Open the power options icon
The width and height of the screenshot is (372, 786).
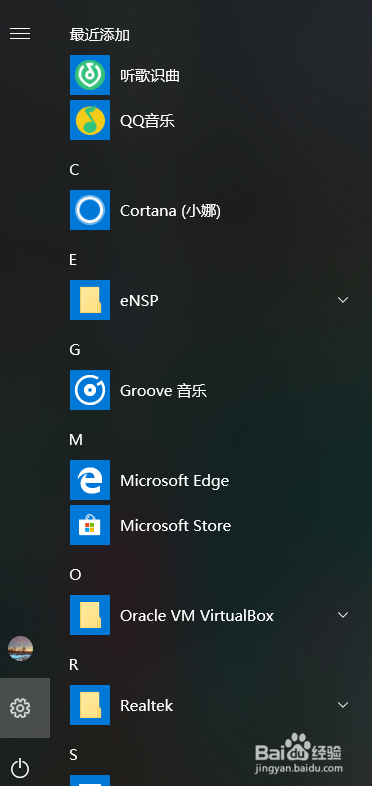(x=20, y=768)
